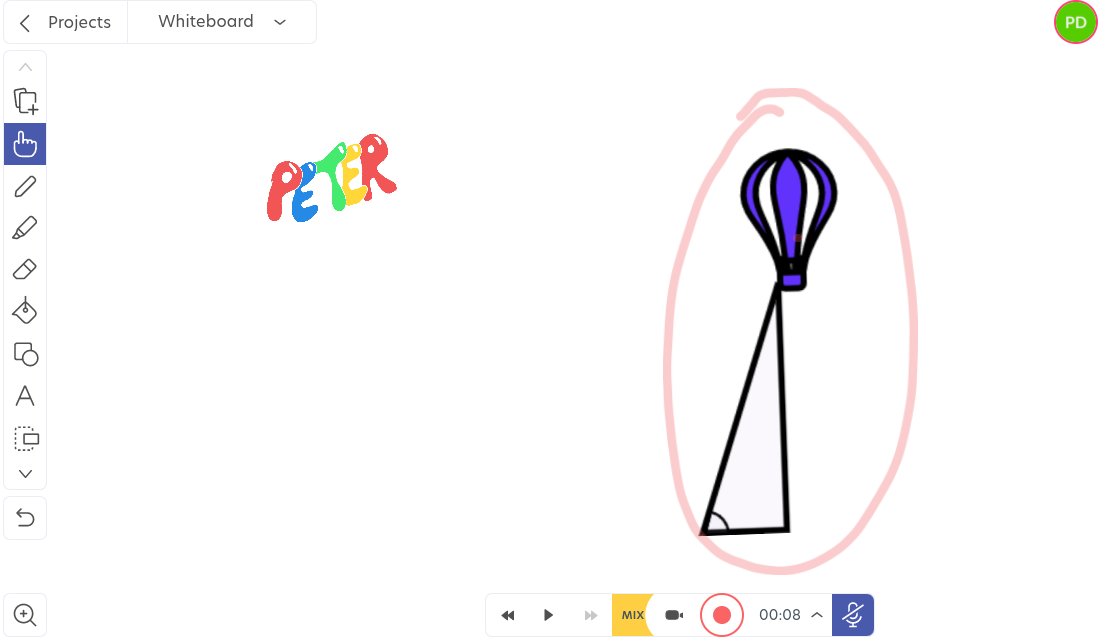The width and height of the screenshot is (1107, 642).
Task: Choose the Text tool
Action: click(x=25, y=396)
